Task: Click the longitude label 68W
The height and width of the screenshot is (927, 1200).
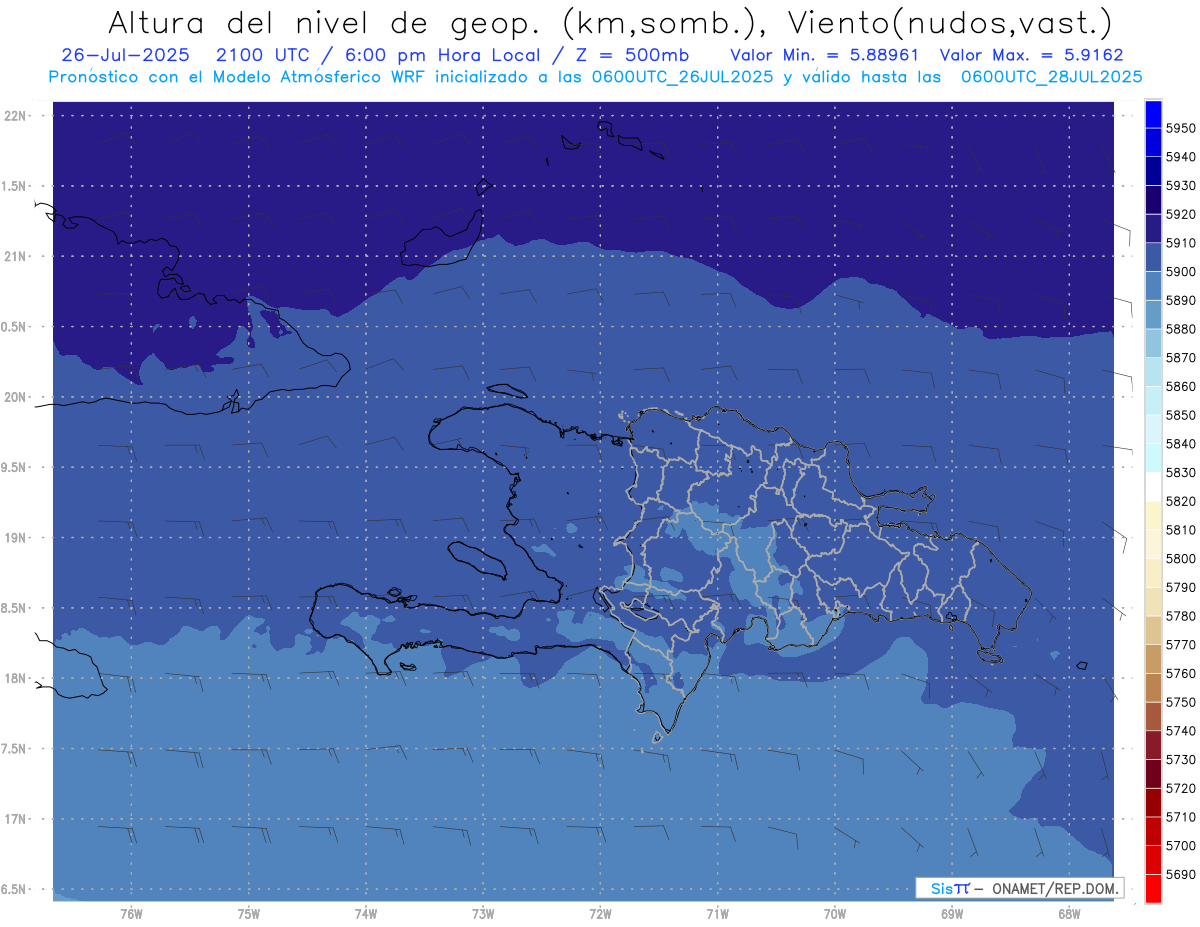Action: click(x=1069, y=913)
